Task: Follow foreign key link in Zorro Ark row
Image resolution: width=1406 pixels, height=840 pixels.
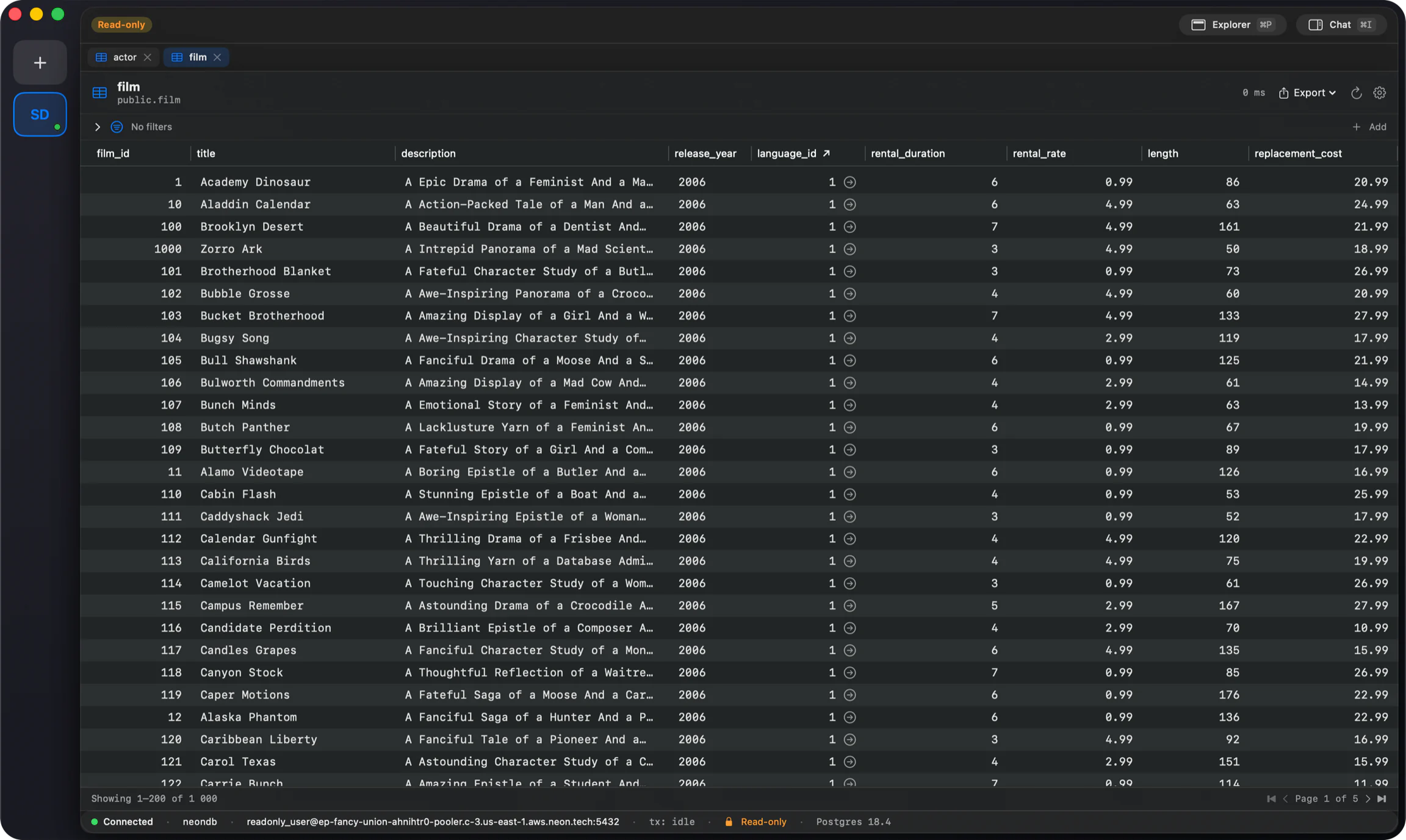Action: [x=849, y=249]
